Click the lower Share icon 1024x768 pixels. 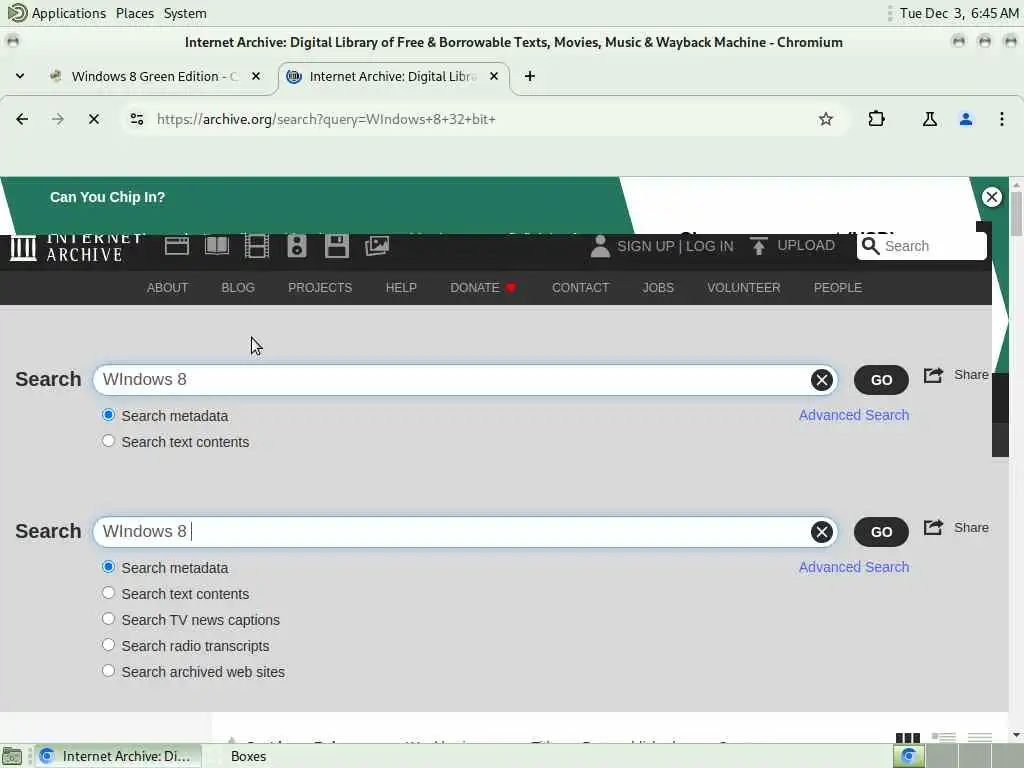933,527
